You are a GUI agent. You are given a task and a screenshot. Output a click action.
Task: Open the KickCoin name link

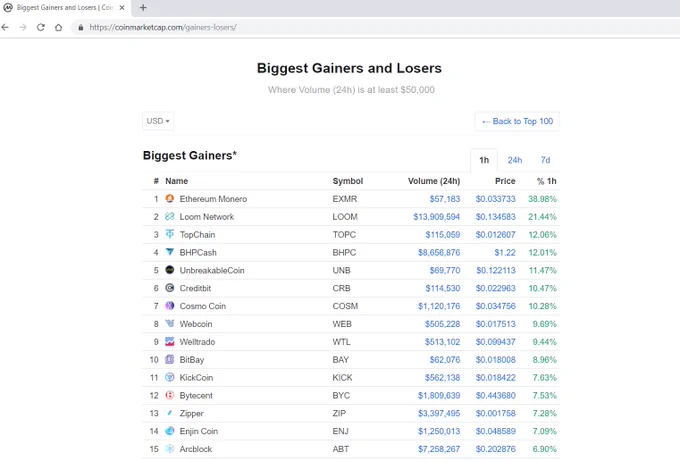(196, 377)
